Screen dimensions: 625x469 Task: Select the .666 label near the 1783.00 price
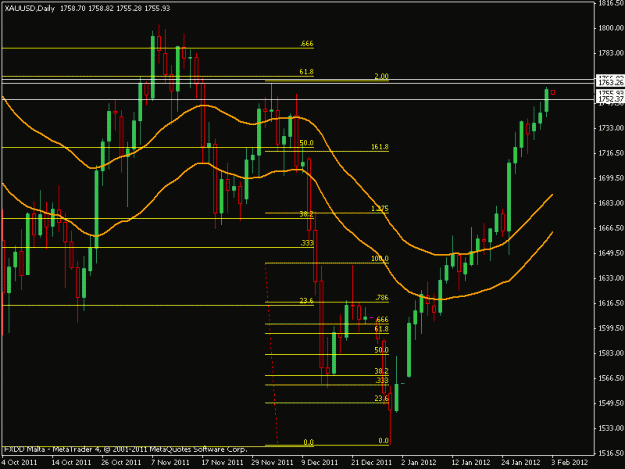307,43
